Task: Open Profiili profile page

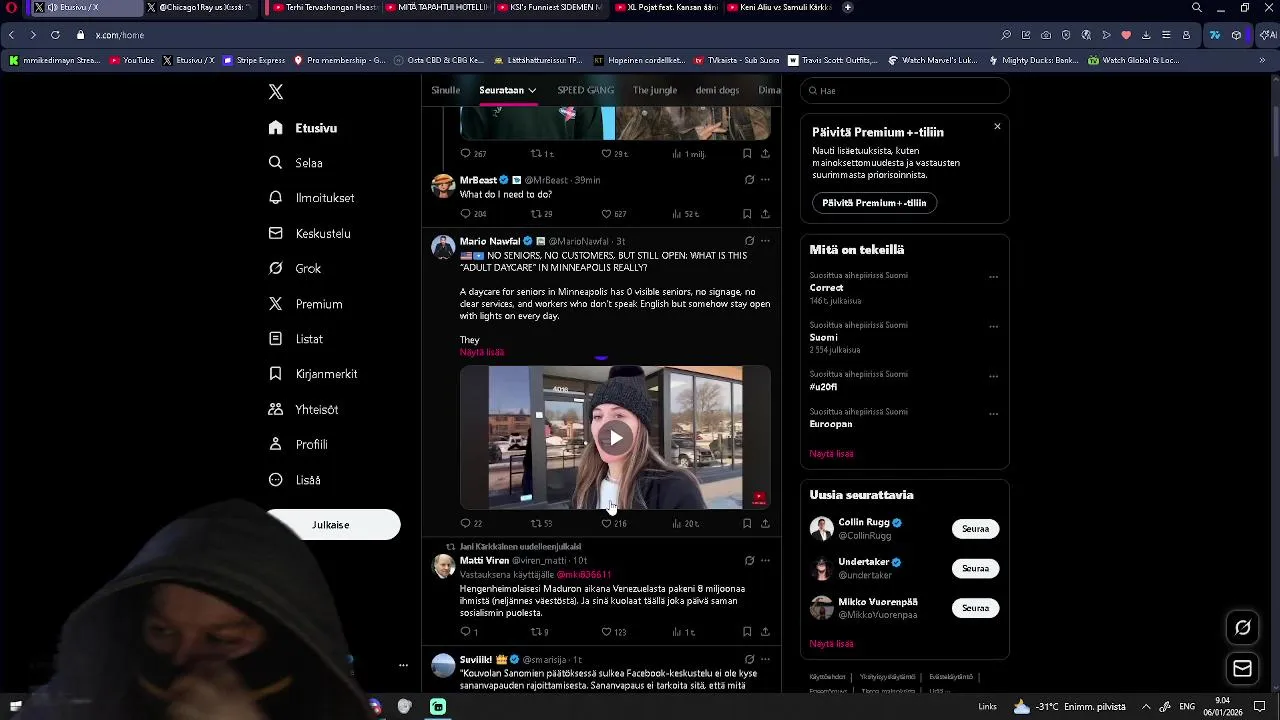Action: [x=298, y=444]
